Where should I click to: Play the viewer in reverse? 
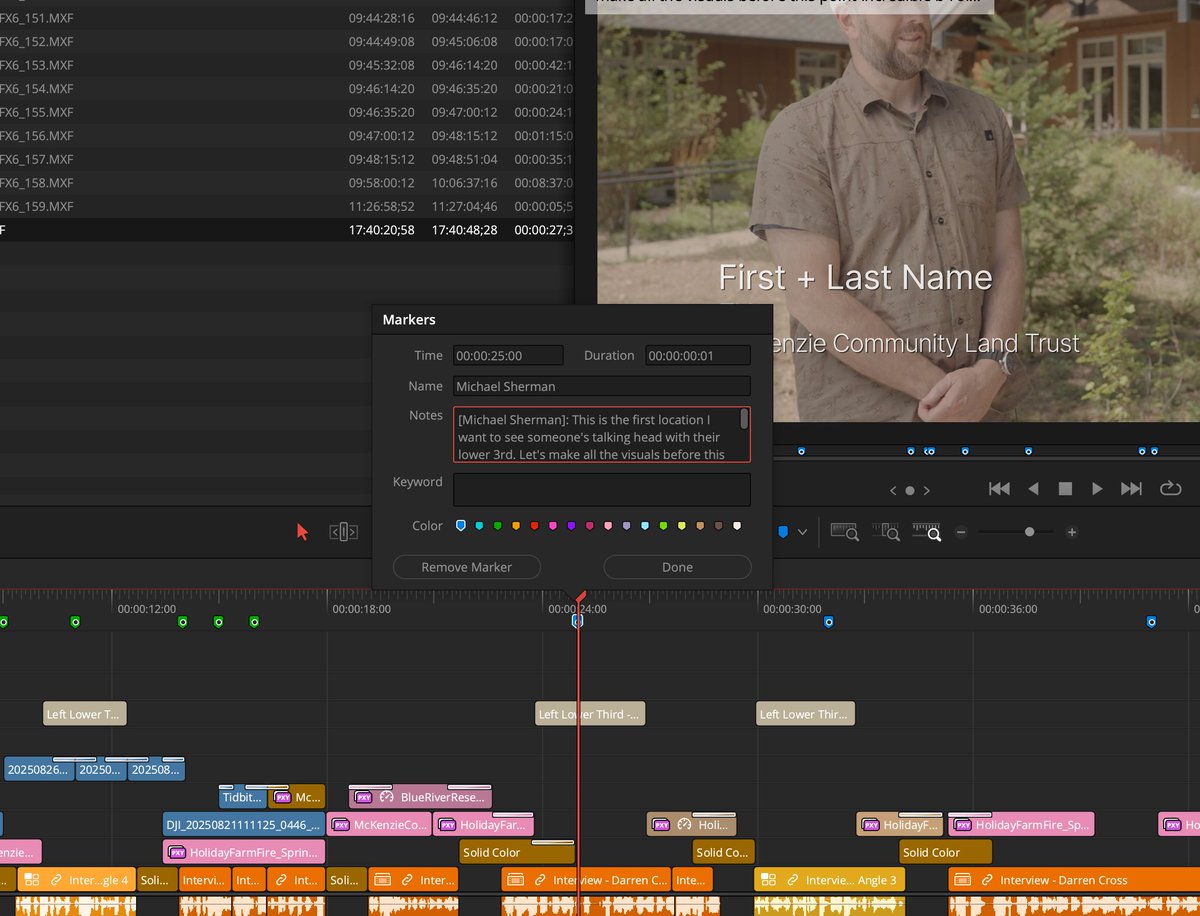(x=1034, y=488)
